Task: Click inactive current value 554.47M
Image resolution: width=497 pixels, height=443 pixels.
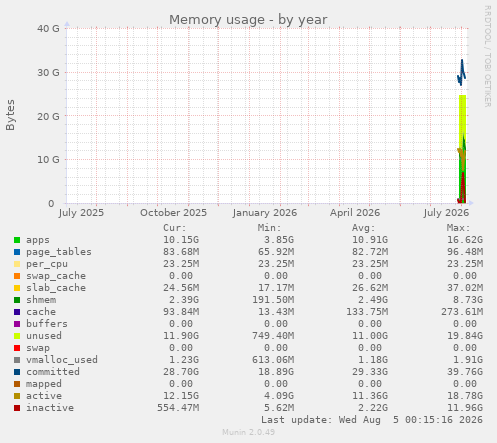Action: [x=178, y=408]
